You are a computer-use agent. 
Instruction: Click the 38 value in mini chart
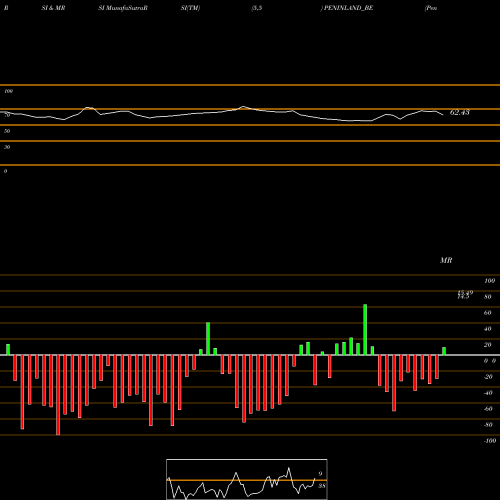click(322, 486)
